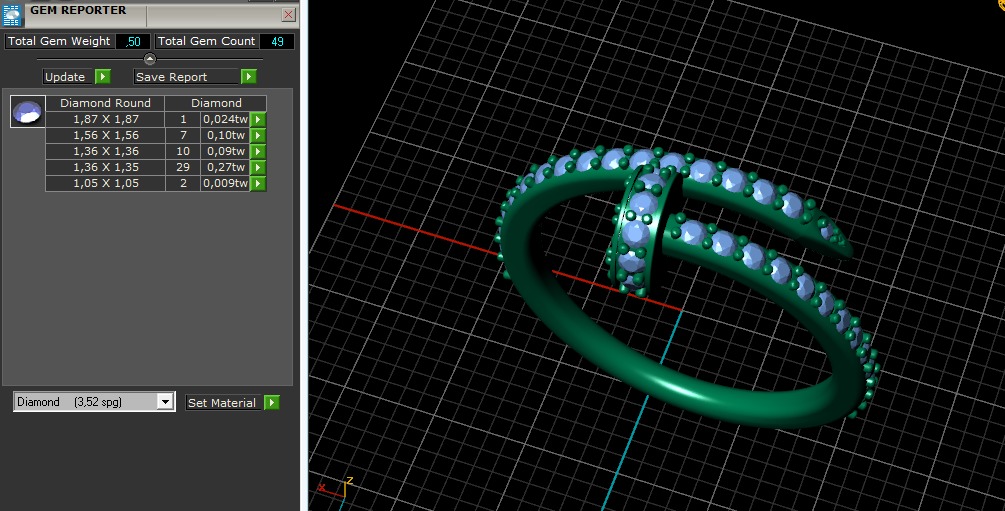Click the Set Material button
The image size is (1005, 511).
pyautogui.click(x=224, y=402)
